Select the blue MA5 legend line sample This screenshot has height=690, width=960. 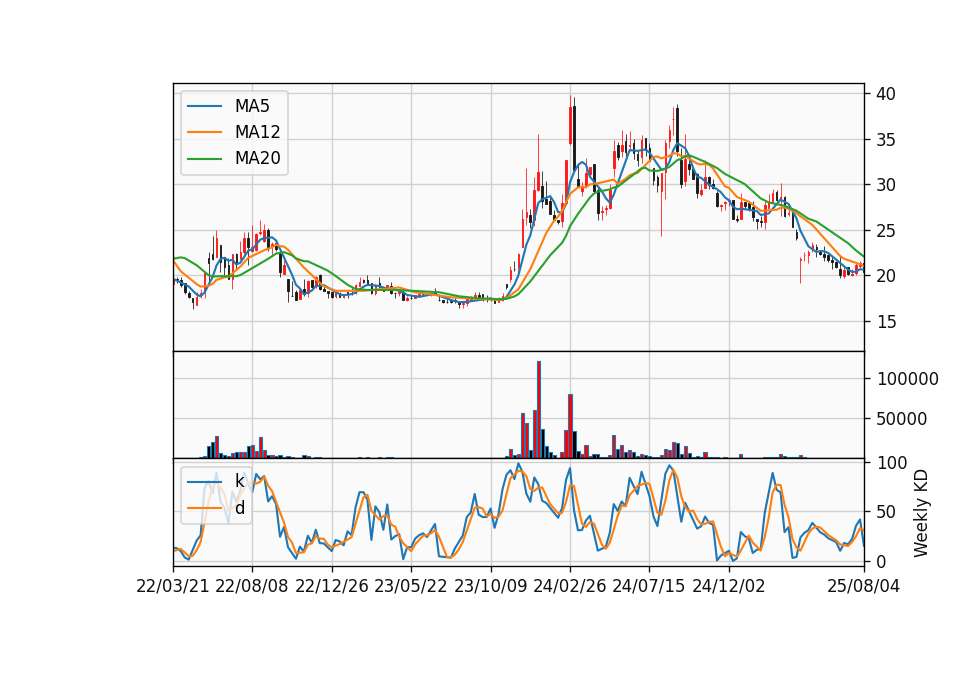(204, 106)
